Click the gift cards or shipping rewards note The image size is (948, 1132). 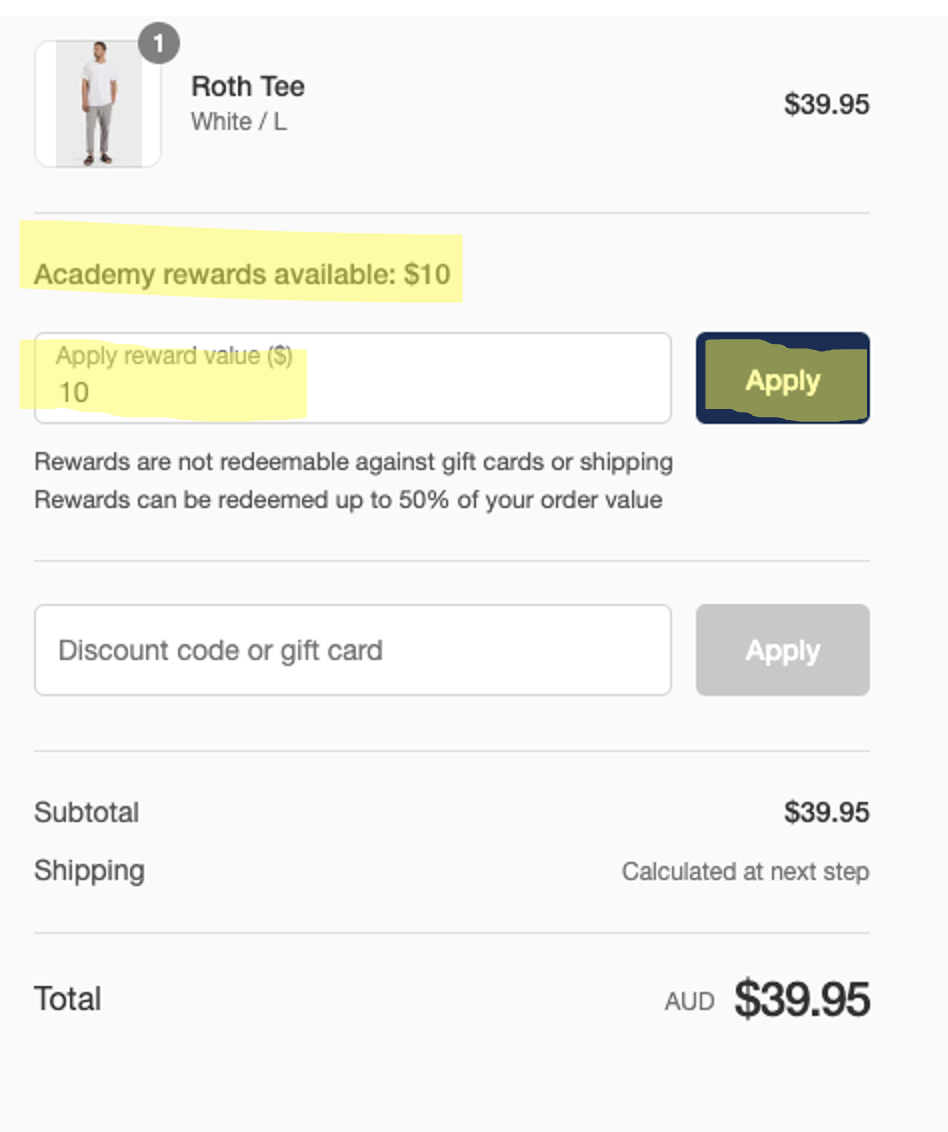point(354,462)
